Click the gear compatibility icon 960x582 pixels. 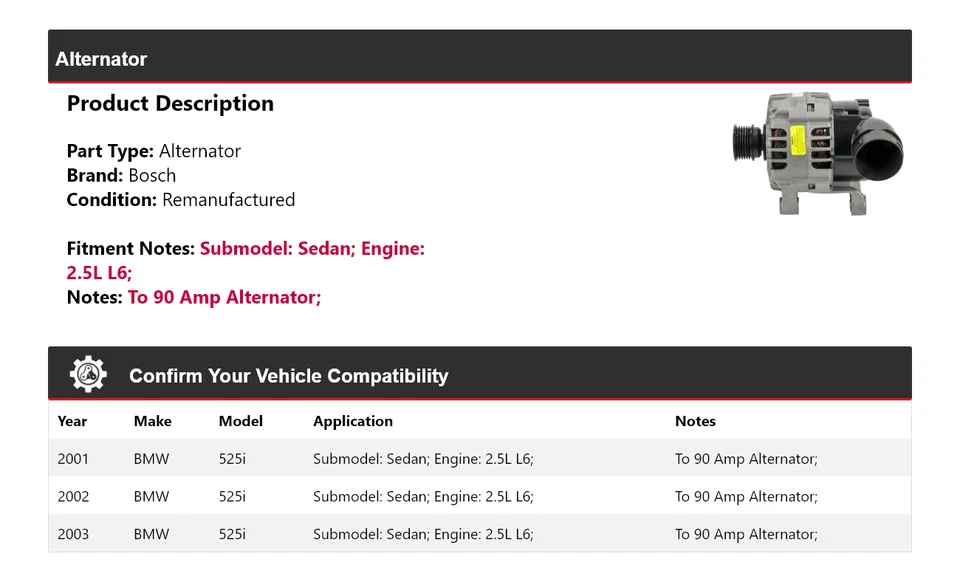(88, 375)
